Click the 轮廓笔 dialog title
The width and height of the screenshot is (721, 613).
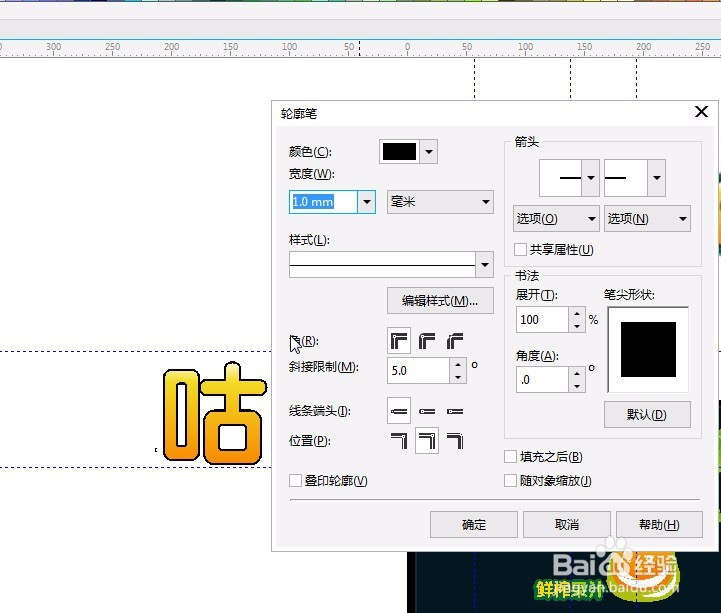pyautogui.click(x=299, y=114)
